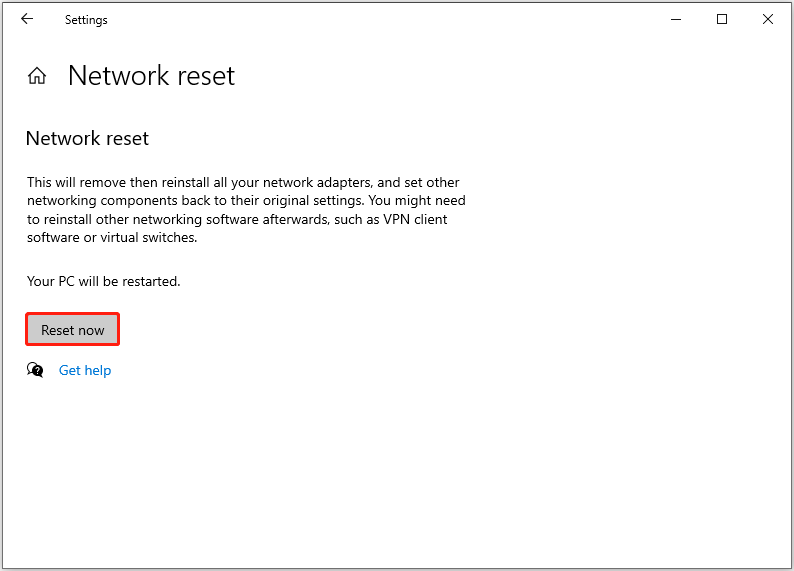Click the Home icon beside the page title
The height and width of the screenshot is (571, 794).
[x=37, y=76]
